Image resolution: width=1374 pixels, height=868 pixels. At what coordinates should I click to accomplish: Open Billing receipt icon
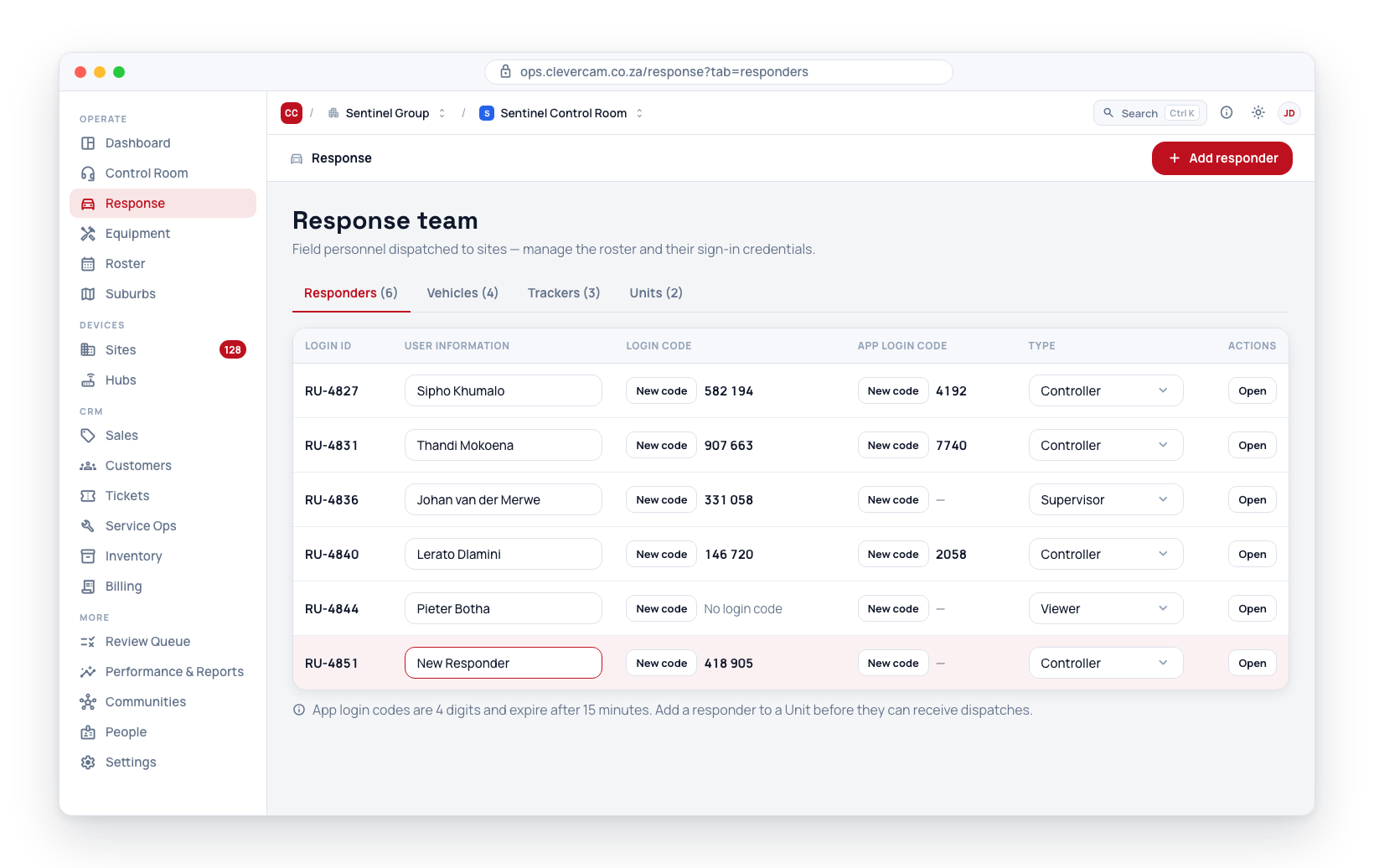coord(88,586)
